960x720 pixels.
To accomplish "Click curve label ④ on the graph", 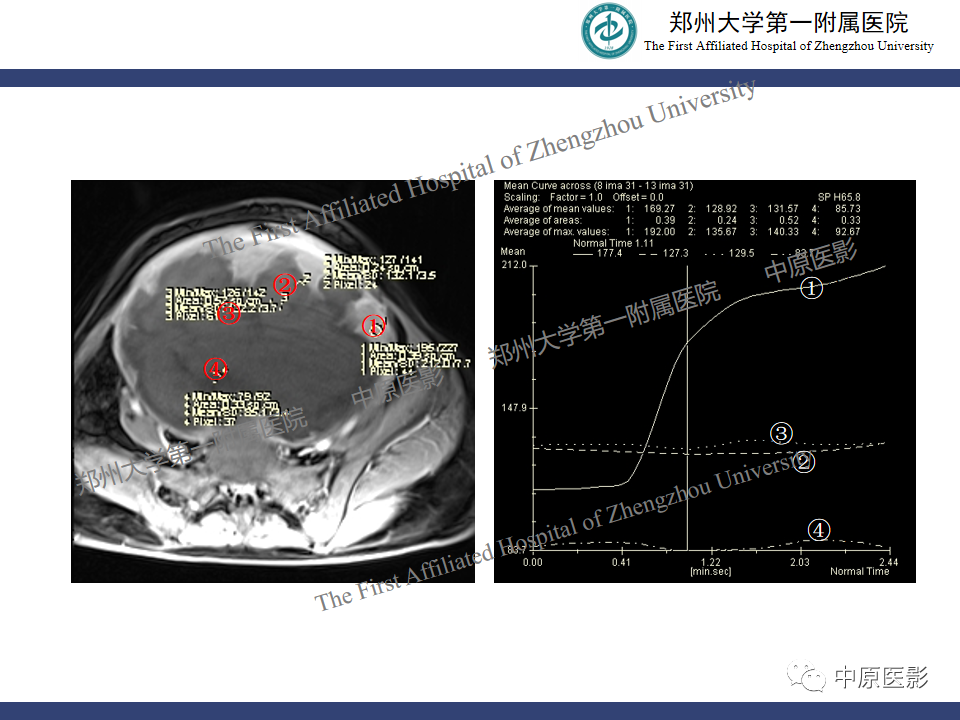I will (x=819, y=530).
